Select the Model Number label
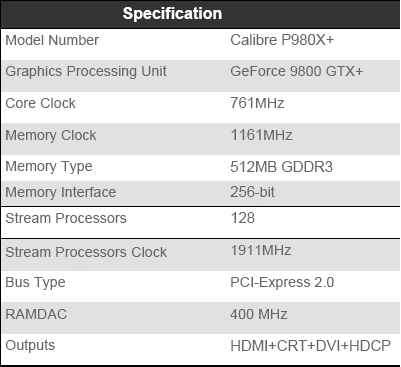This screenshot has height=367, width=401. (52, 40)
